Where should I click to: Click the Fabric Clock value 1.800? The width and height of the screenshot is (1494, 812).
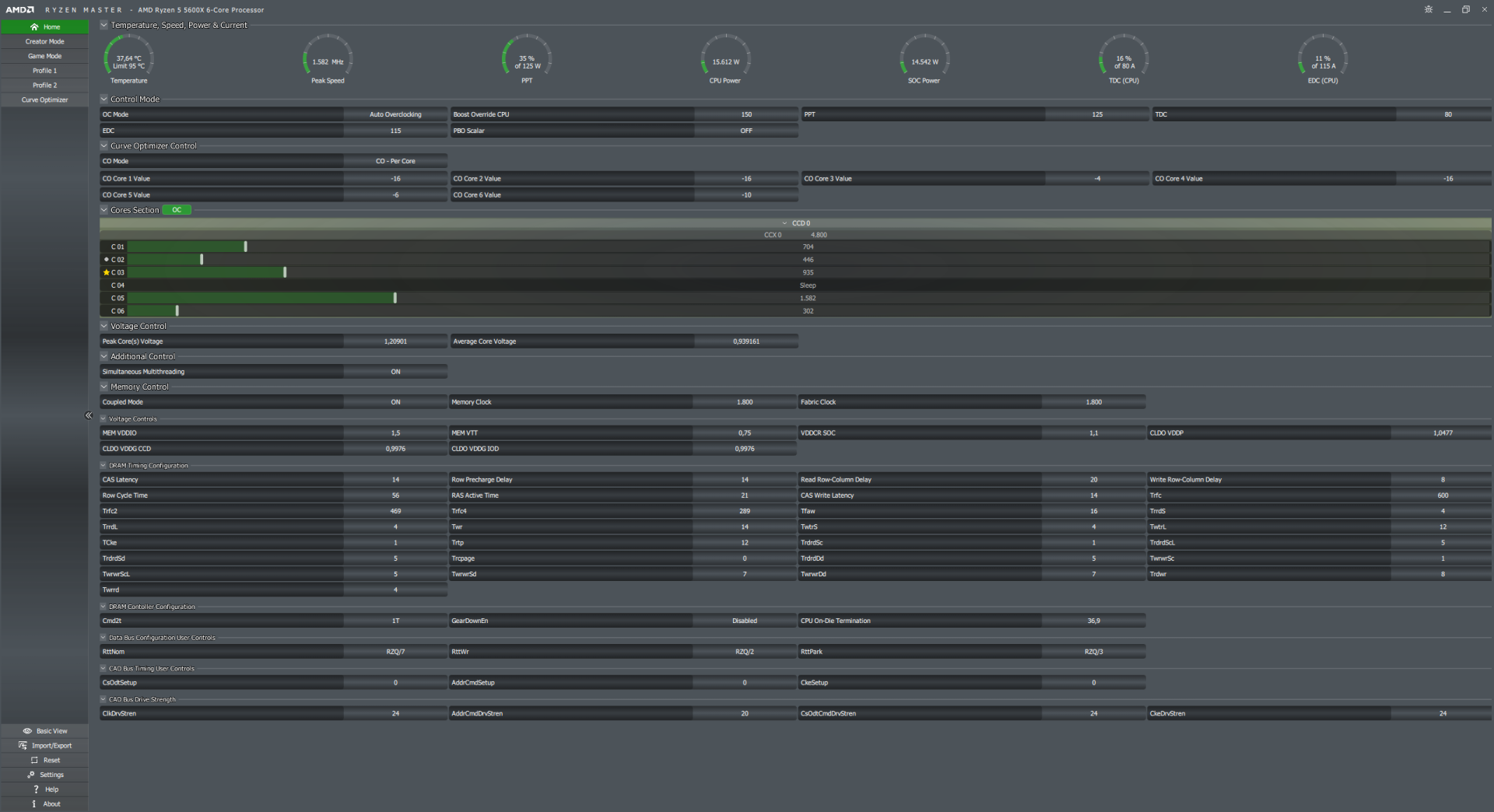tap(1093, 402)
